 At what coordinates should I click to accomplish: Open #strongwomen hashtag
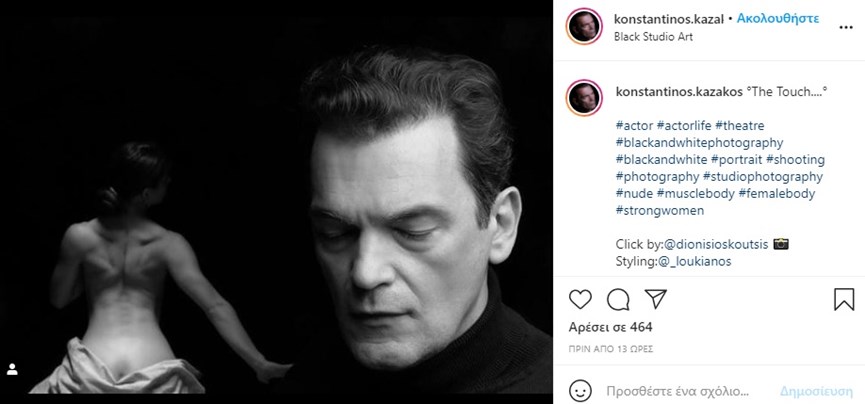[x=659, y=210]
